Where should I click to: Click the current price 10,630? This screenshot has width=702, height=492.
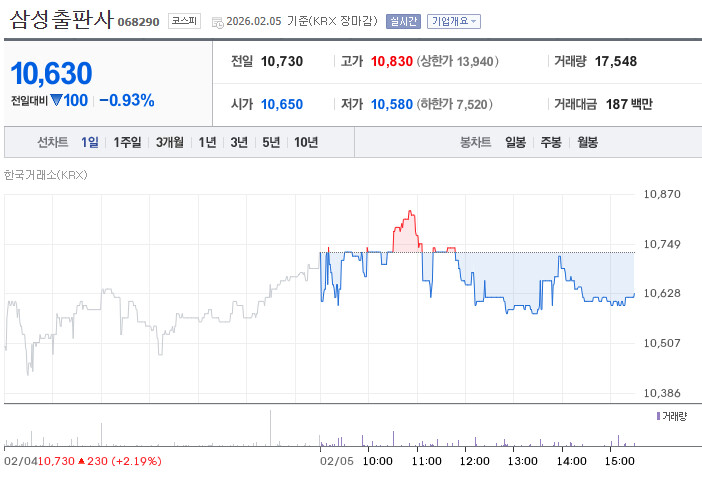click(51, 73)
